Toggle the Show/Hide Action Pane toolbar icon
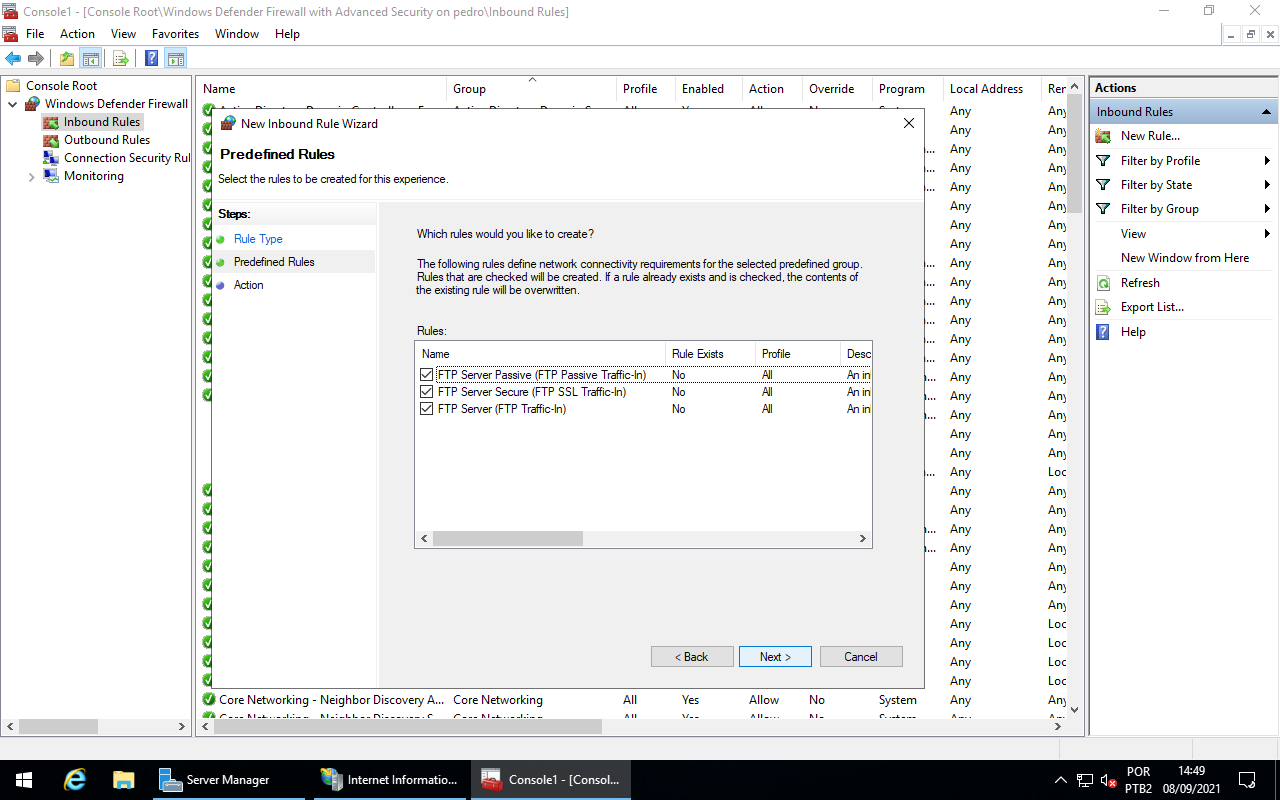The image size is (1280, 800). pyautogui.click(x=176, y=57)
